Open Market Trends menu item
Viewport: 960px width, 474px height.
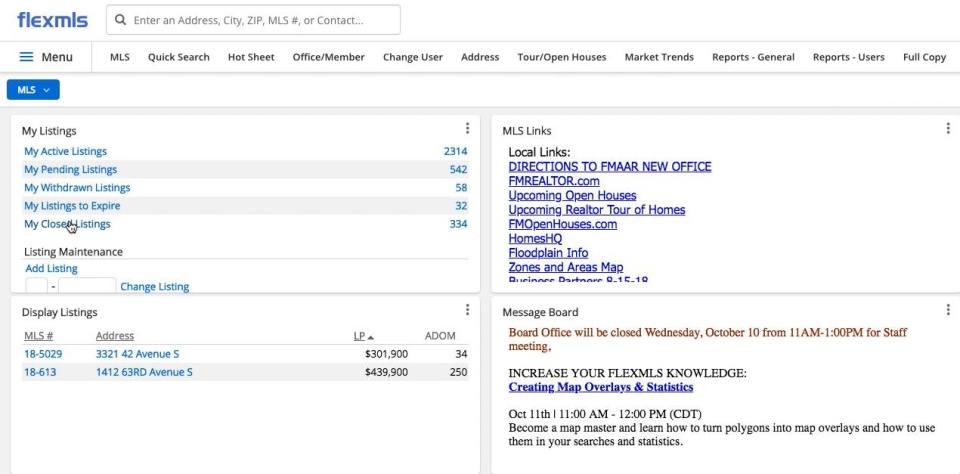[659, 57]
